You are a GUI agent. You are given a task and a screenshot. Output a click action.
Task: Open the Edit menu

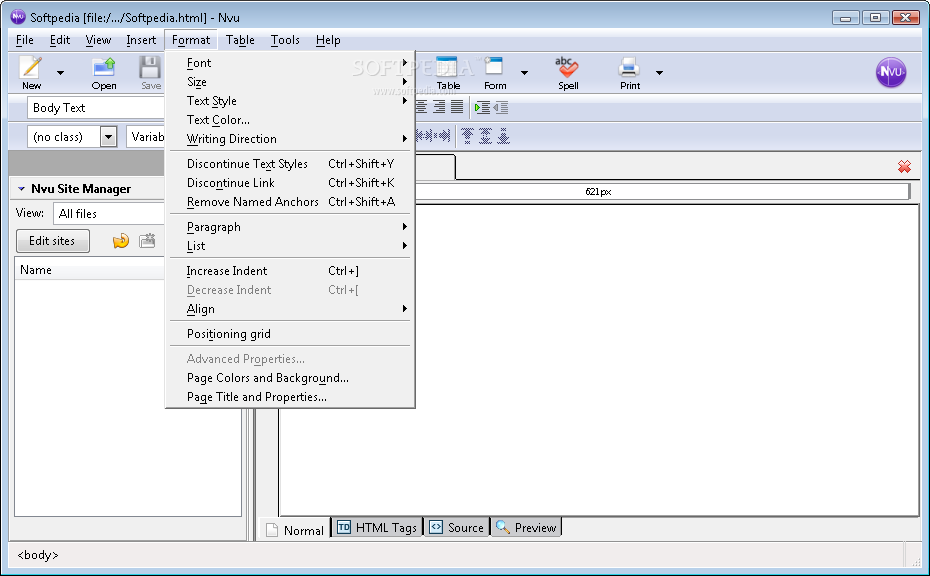(60, 40)
